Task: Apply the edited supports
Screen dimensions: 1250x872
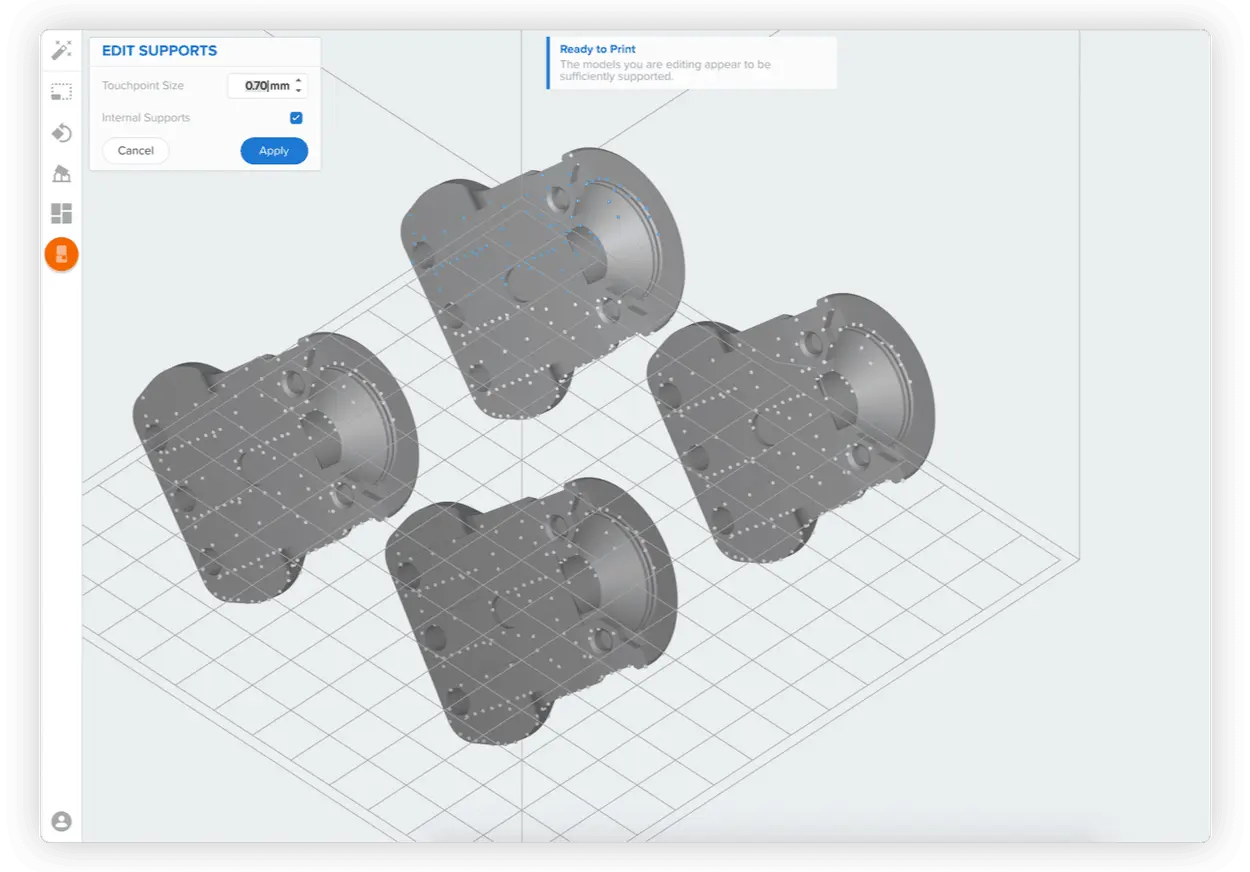Action: (274, 151)
